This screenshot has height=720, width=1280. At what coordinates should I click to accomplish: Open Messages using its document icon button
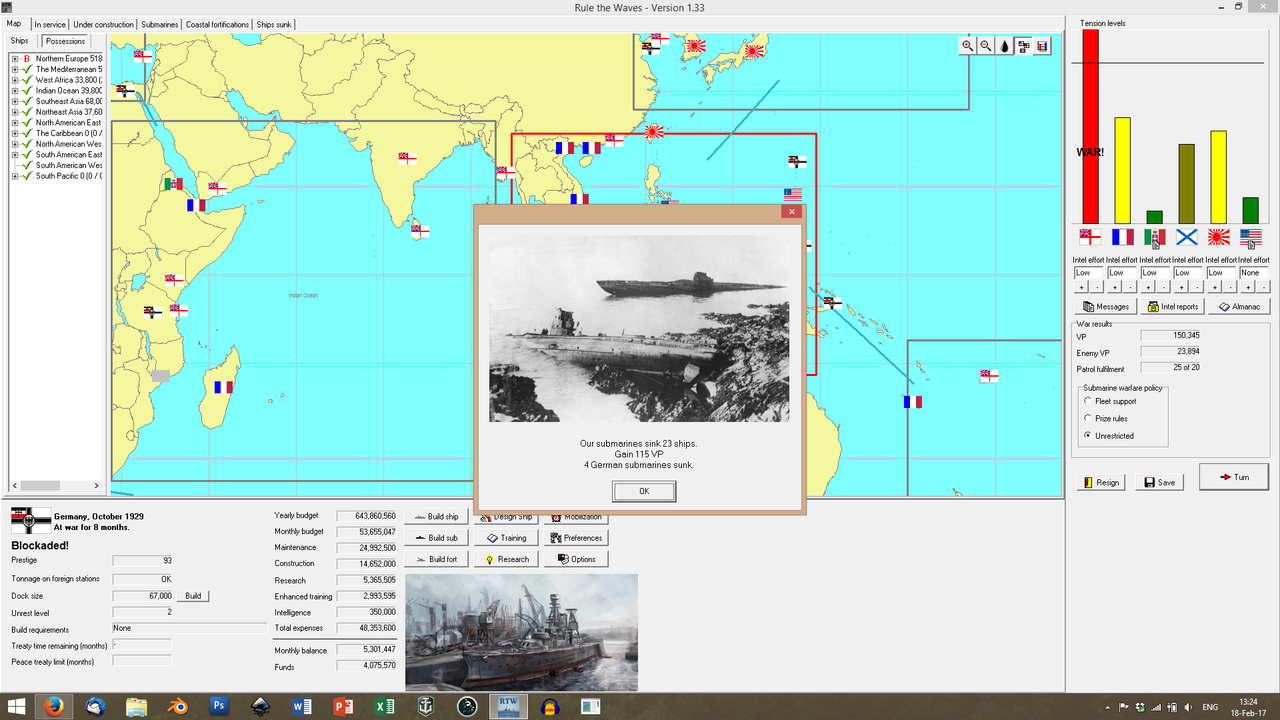(x=1104, y=306)
